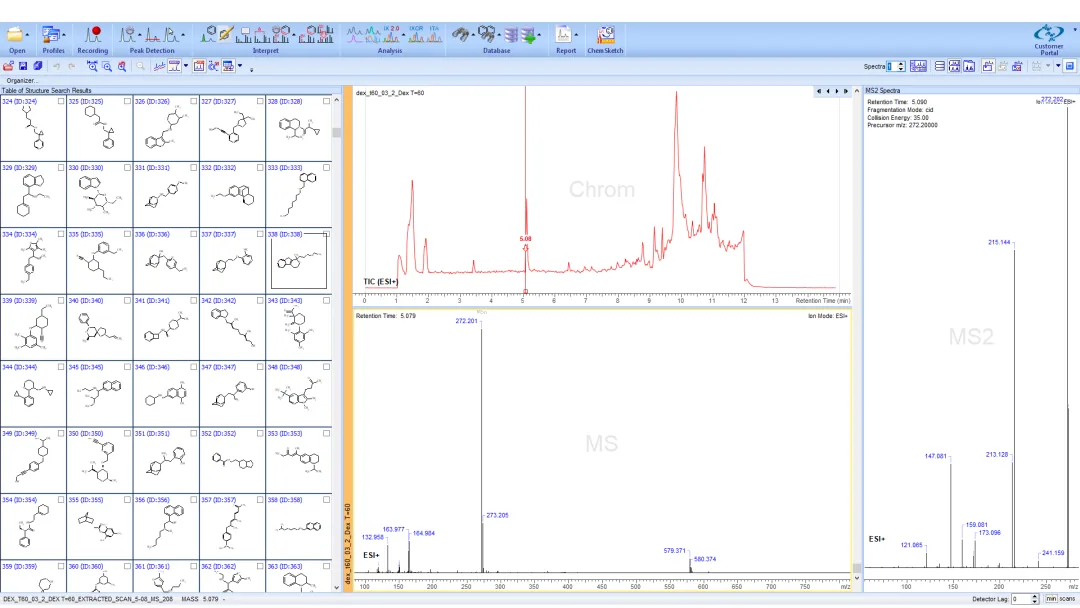Toggle the min detector lag unit button

pos(1051,599)
